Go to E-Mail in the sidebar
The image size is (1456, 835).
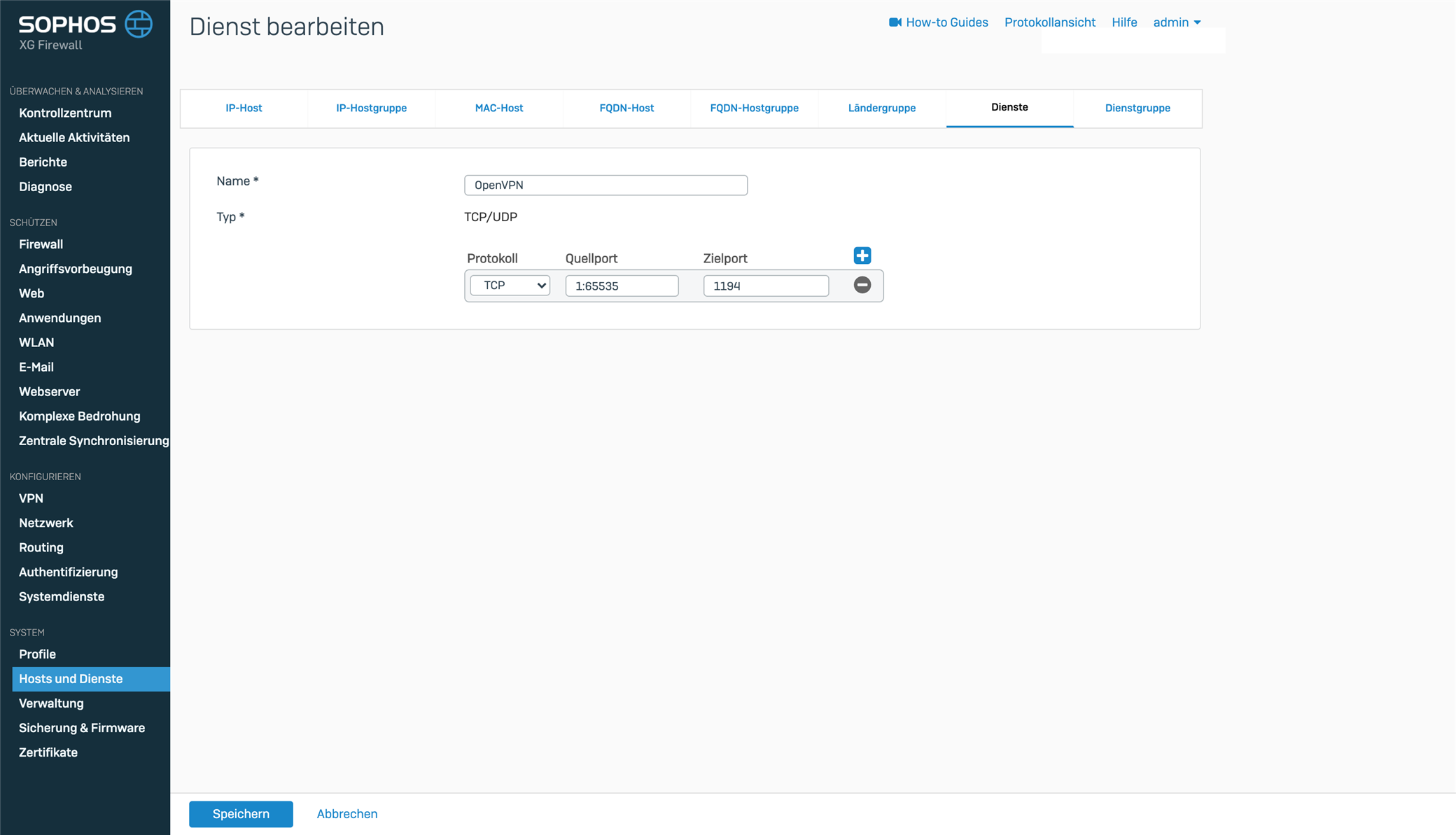point(36,367)
